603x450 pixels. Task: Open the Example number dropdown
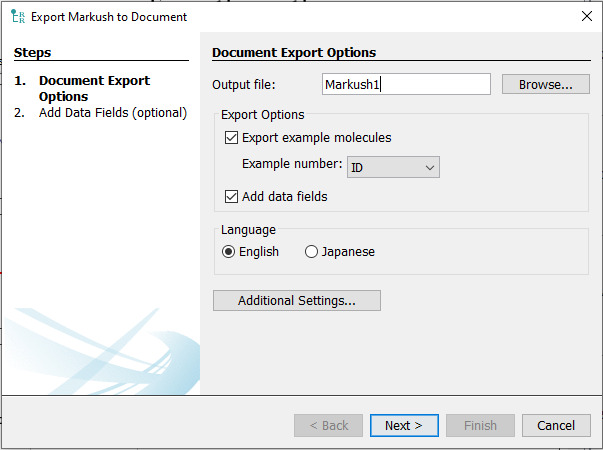[x=393, y=168]
